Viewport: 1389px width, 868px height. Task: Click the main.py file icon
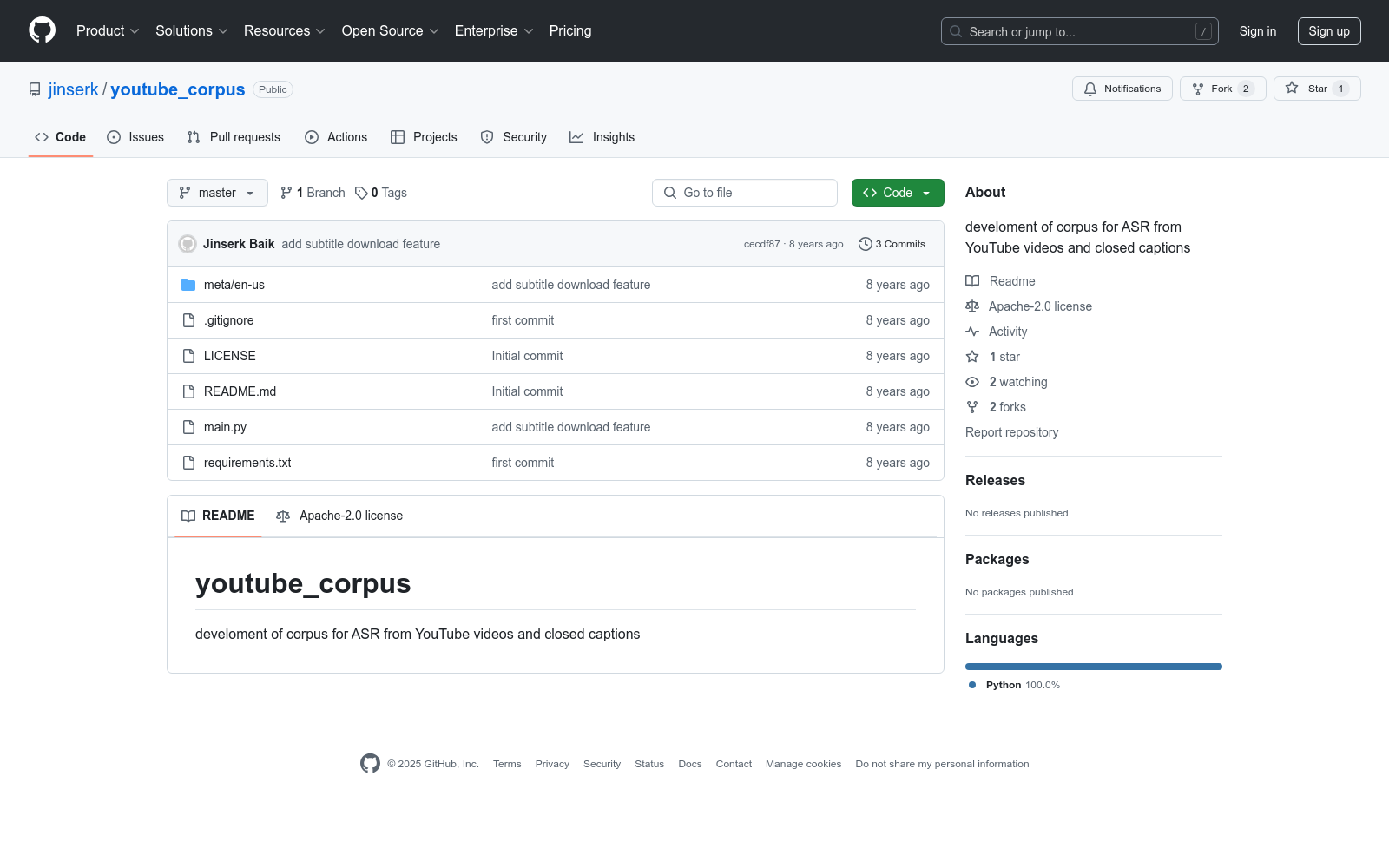coord(188,427)
